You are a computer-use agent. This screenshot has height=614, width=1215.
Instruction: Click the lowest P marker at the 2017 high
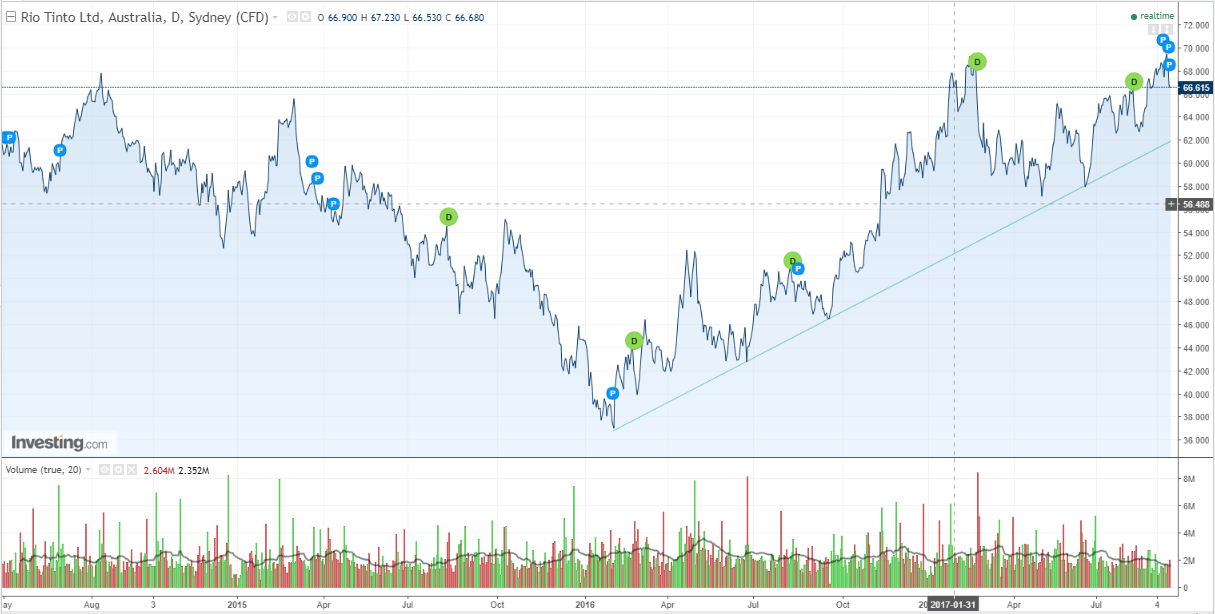tap(1169, 64)
